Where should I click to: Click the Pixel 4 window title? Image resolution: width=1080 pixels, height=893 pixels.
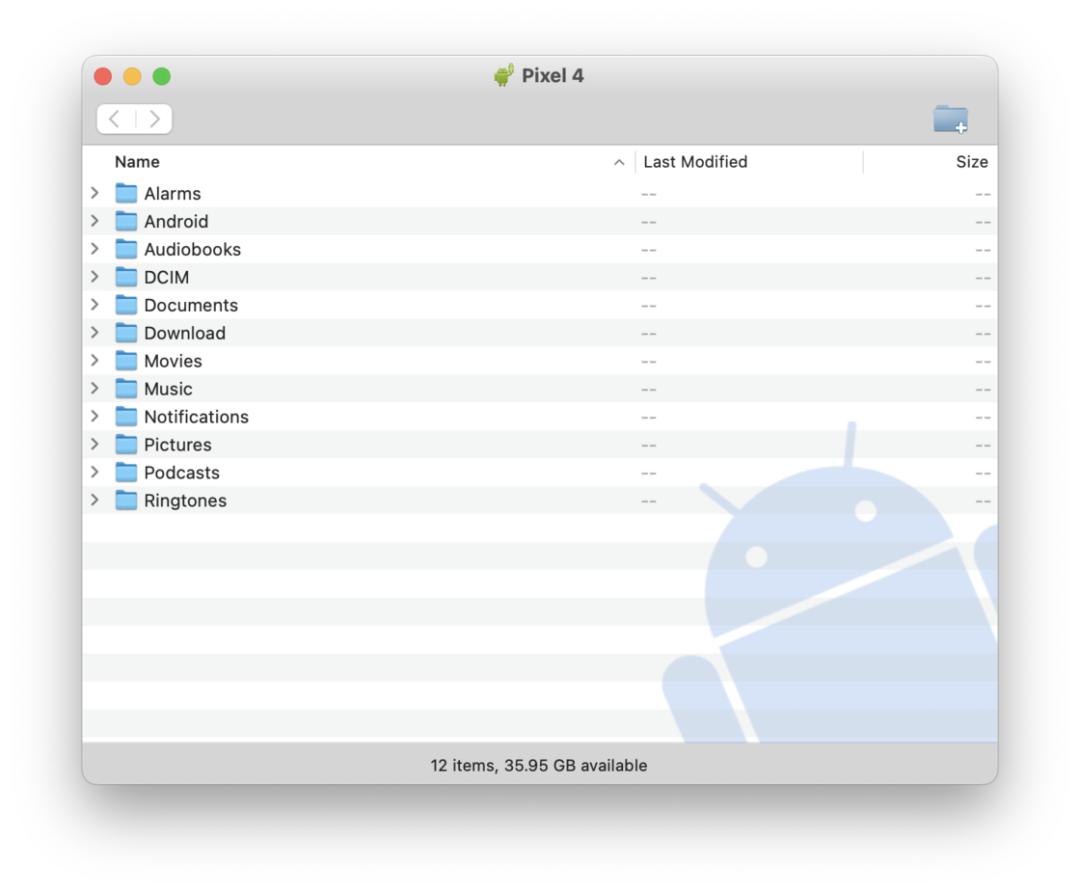coord(552,75)
